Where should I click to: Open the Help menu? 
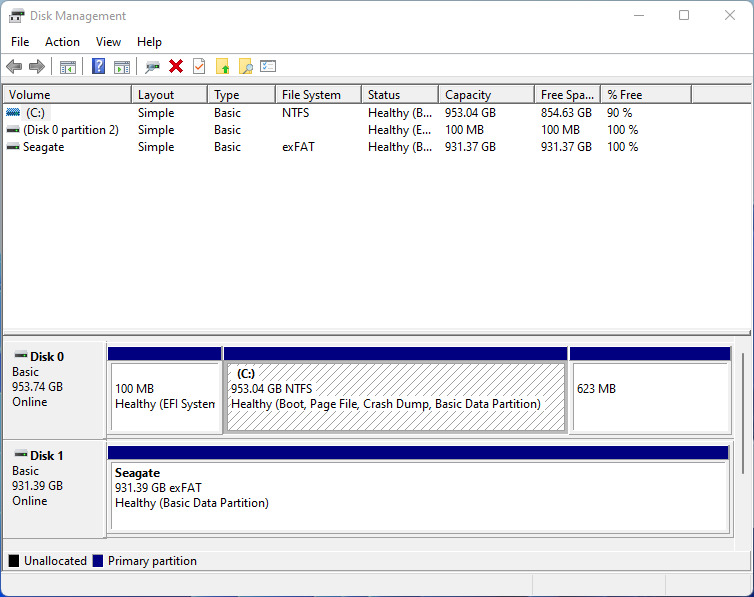coord(149,42)
